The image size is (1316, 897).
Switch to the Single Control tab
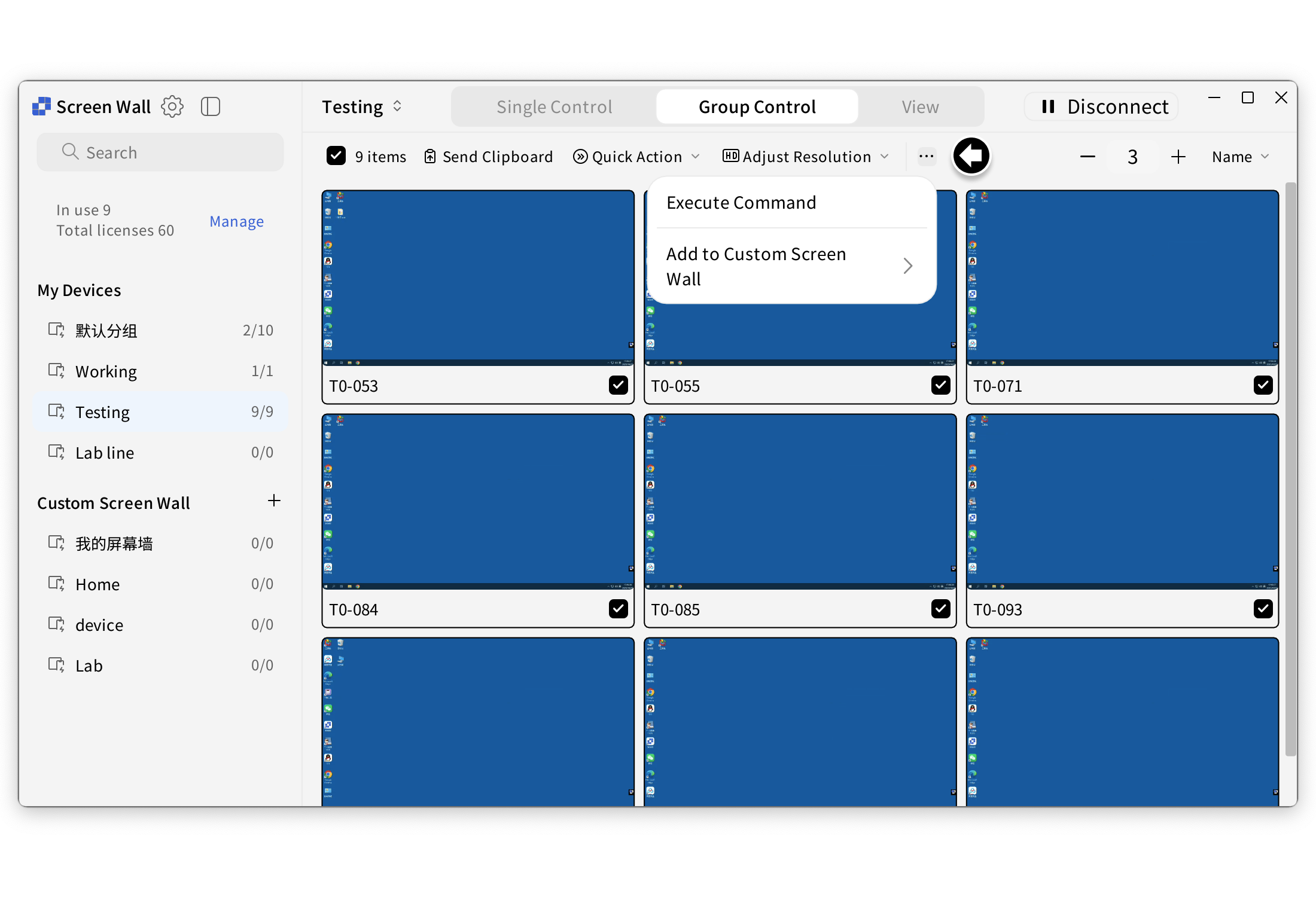[x=554, y=106]
